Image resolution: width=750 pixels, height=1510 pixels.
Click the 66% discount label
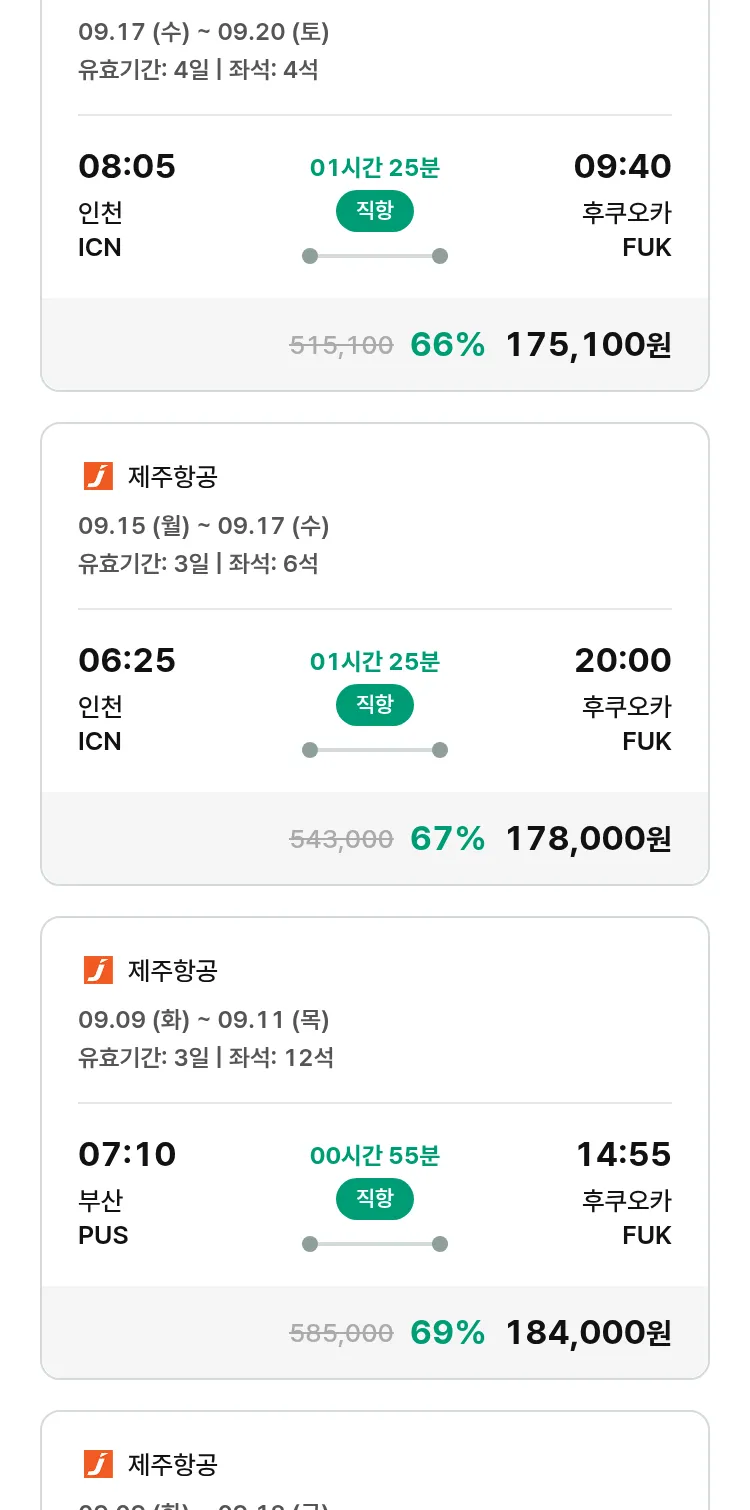click(447, 345)
